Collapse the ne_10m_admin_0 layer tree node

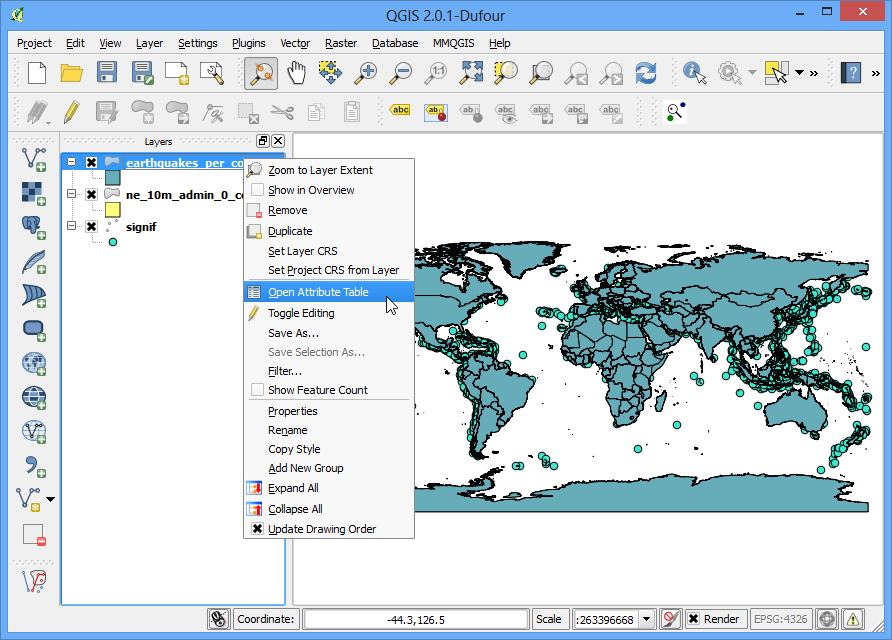click(x=72, y=193)
